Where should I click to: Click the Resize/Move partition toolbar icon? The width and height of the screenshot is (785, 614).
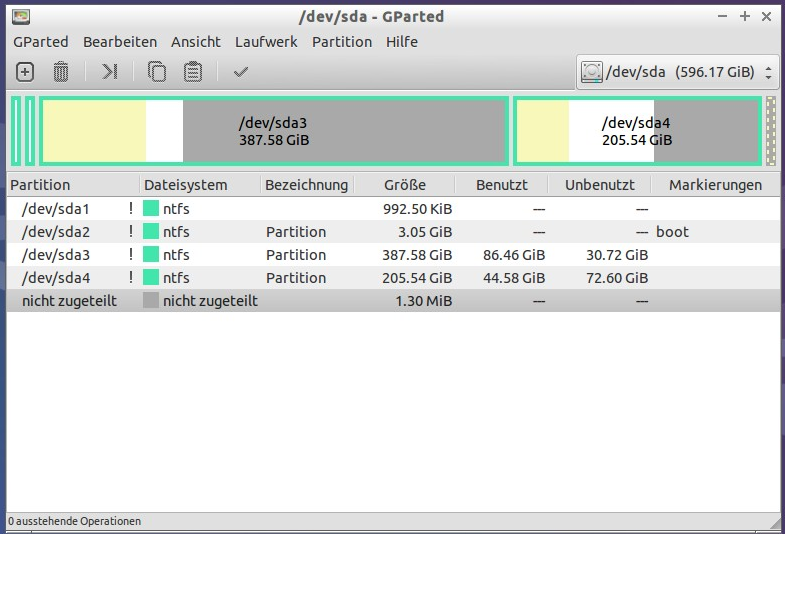point(109,72)
